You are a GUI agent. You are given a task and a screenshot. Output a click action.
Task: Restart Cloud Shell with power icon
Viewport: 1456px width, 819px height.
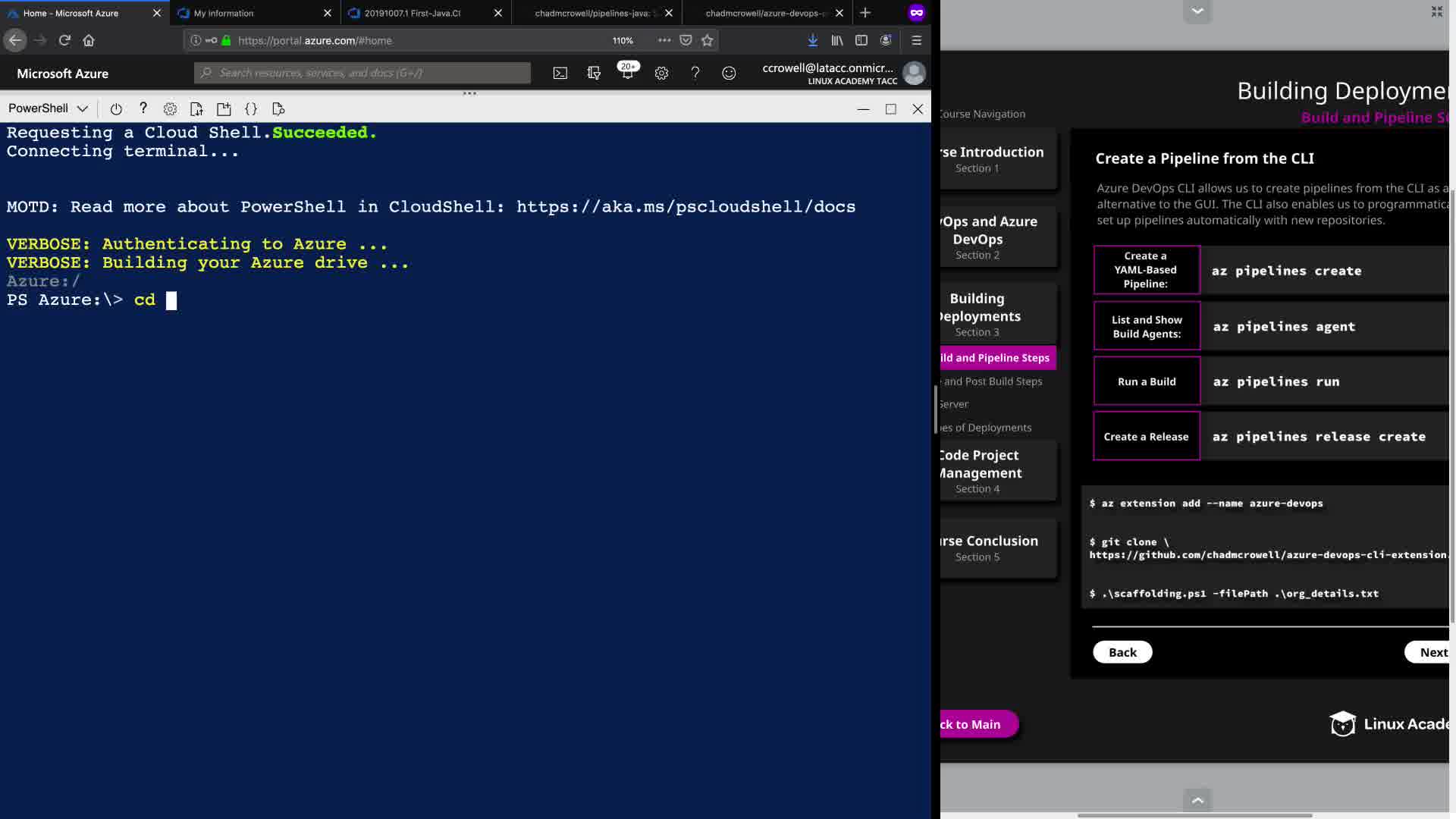click(x=116, y=109)
